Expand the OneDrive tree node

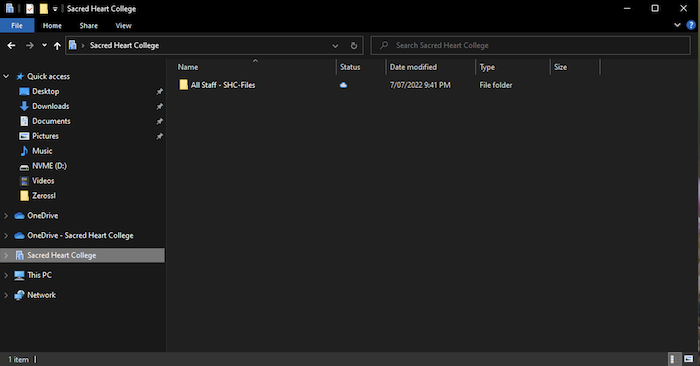pyautogui.click(x=6, y=216)
